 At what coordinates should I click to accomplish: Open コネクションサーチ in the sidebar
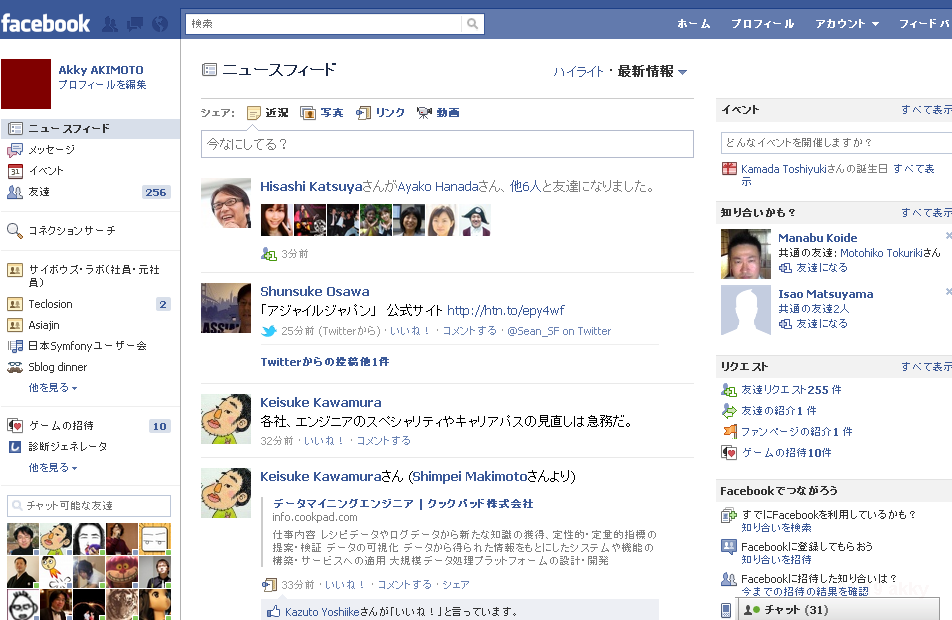click(x=71, y=231)
